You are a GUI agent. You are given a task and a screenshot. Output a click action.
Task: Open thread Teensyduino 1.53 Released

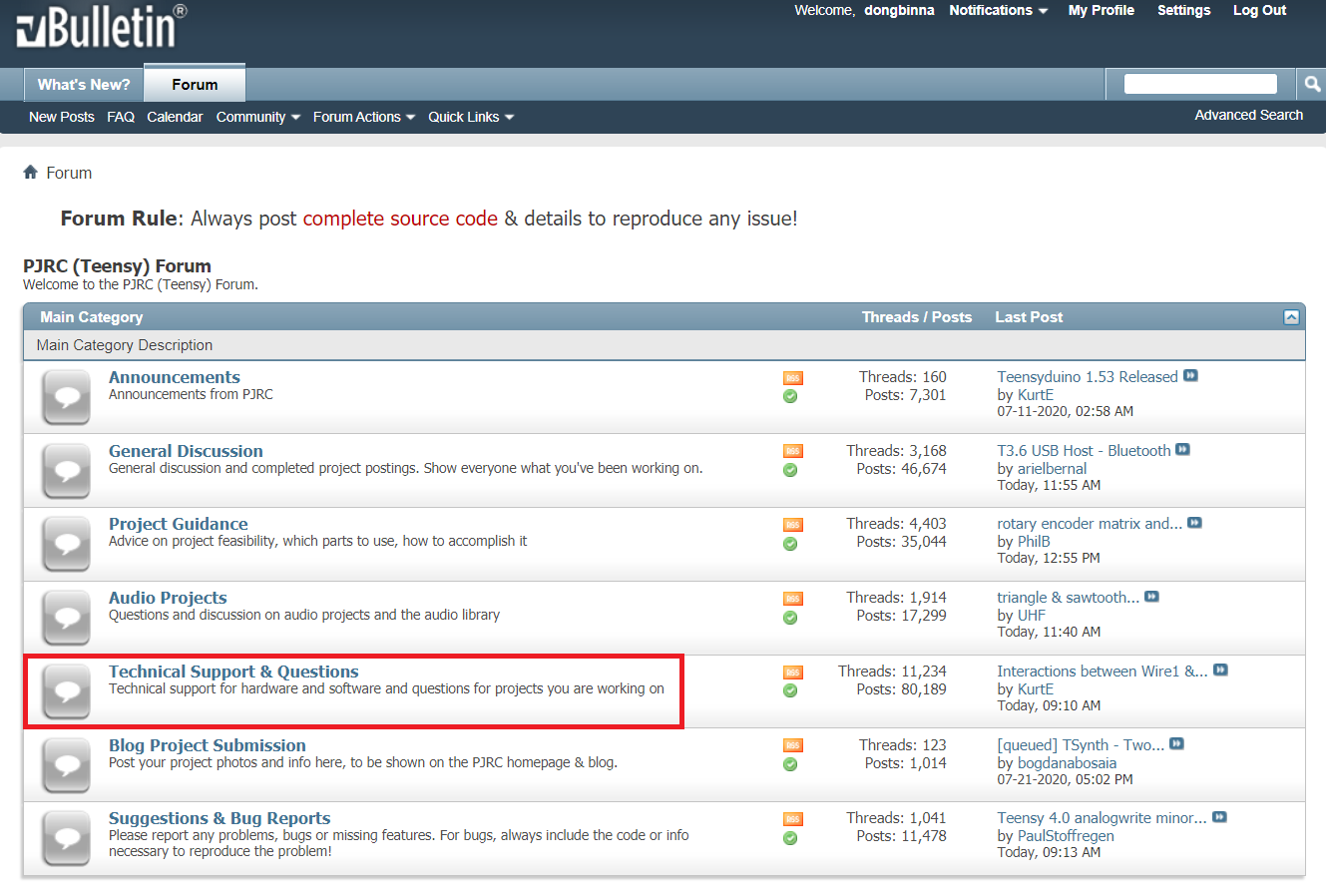pyautogui.click(x=1088, y=377)
